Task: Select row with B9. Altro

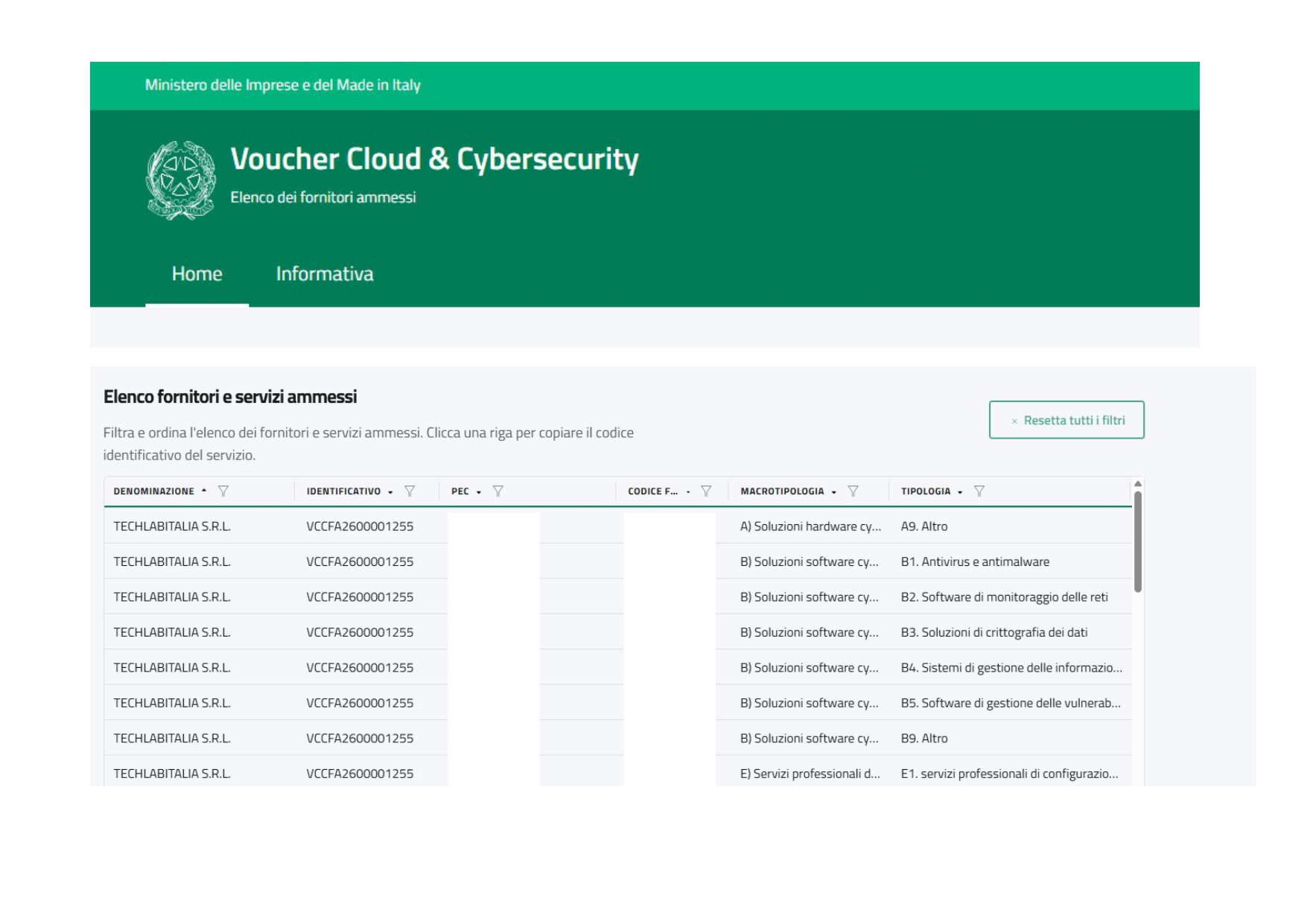Action: pyautogui.click(x=618, y=738)
